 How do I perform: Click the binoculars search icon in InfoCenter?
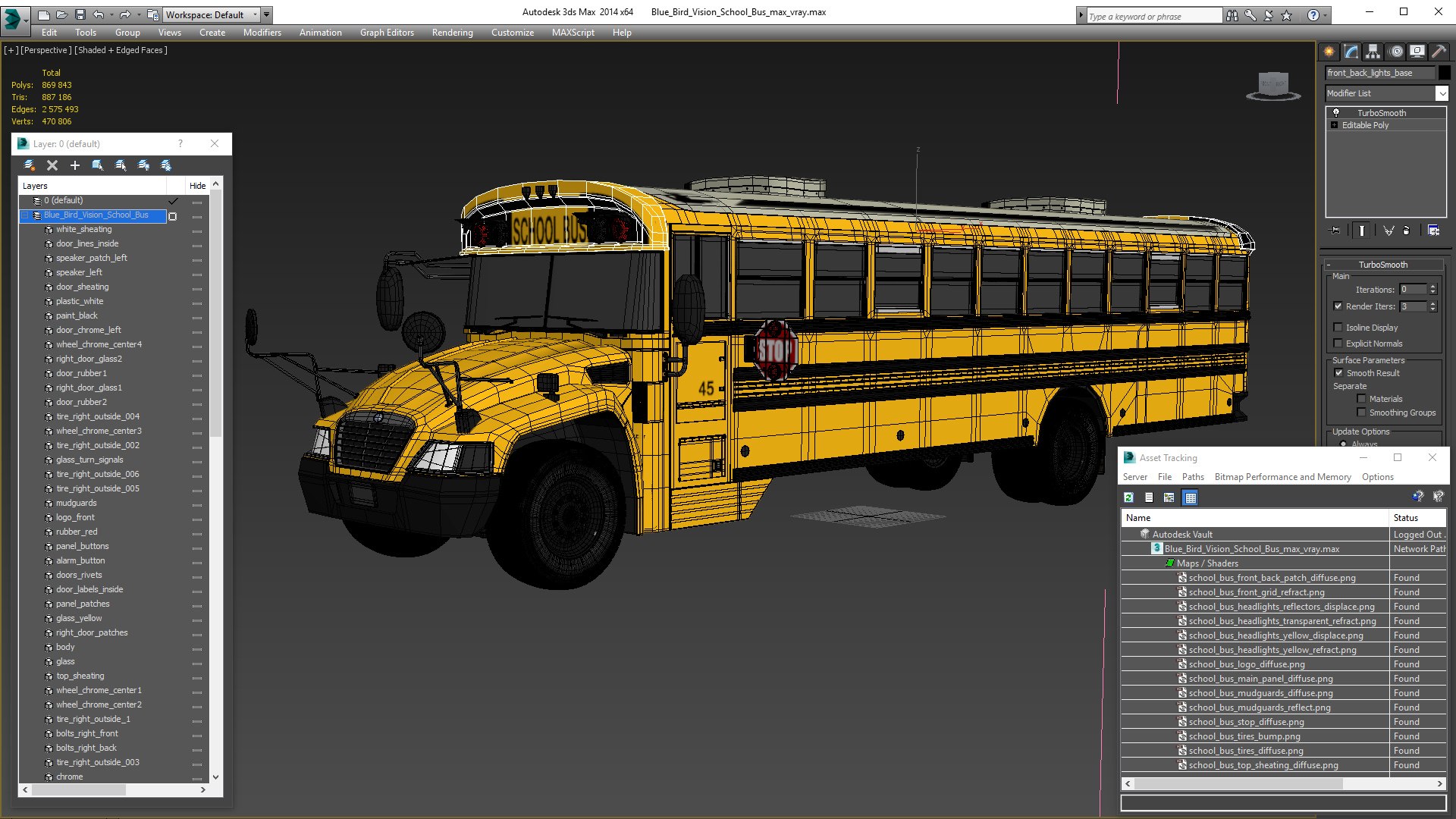coord(1232,15)
